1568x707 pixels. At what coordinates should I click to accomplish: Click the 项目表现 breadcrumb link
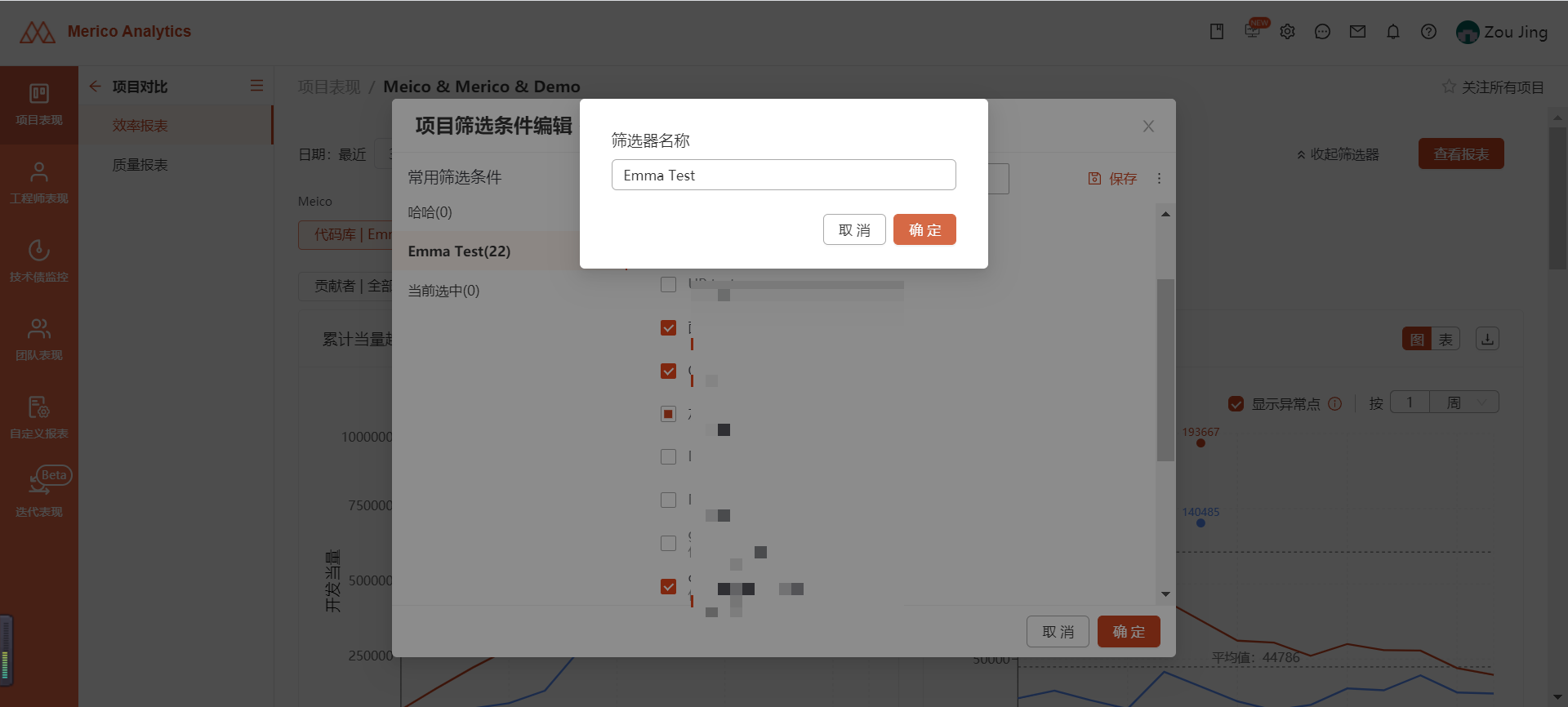pyautogui.click(x=329, y=87)
